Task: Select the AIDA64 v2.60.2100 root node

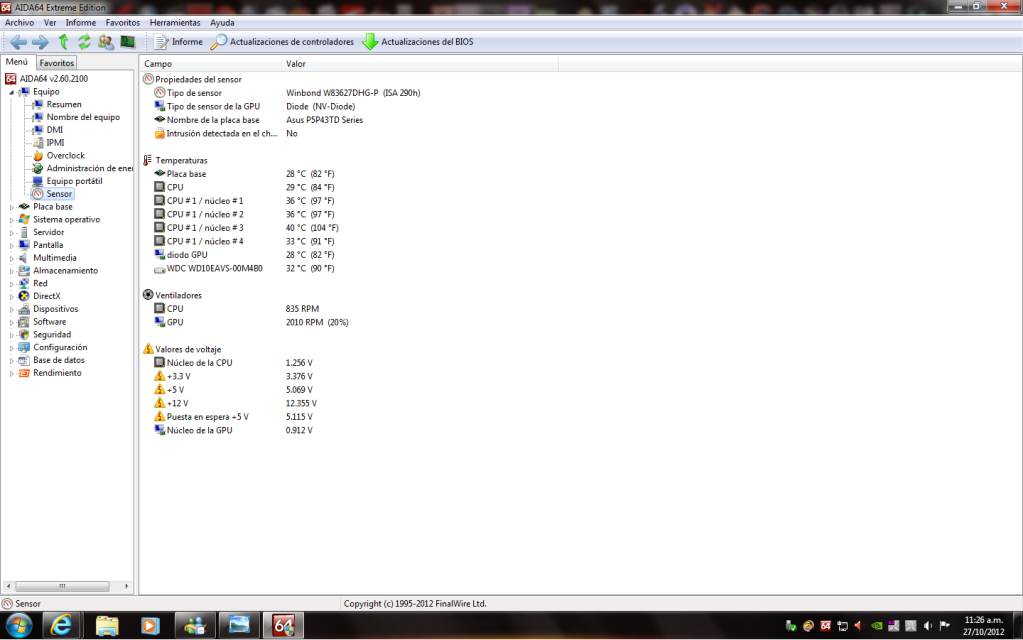Action: point(53,79)
